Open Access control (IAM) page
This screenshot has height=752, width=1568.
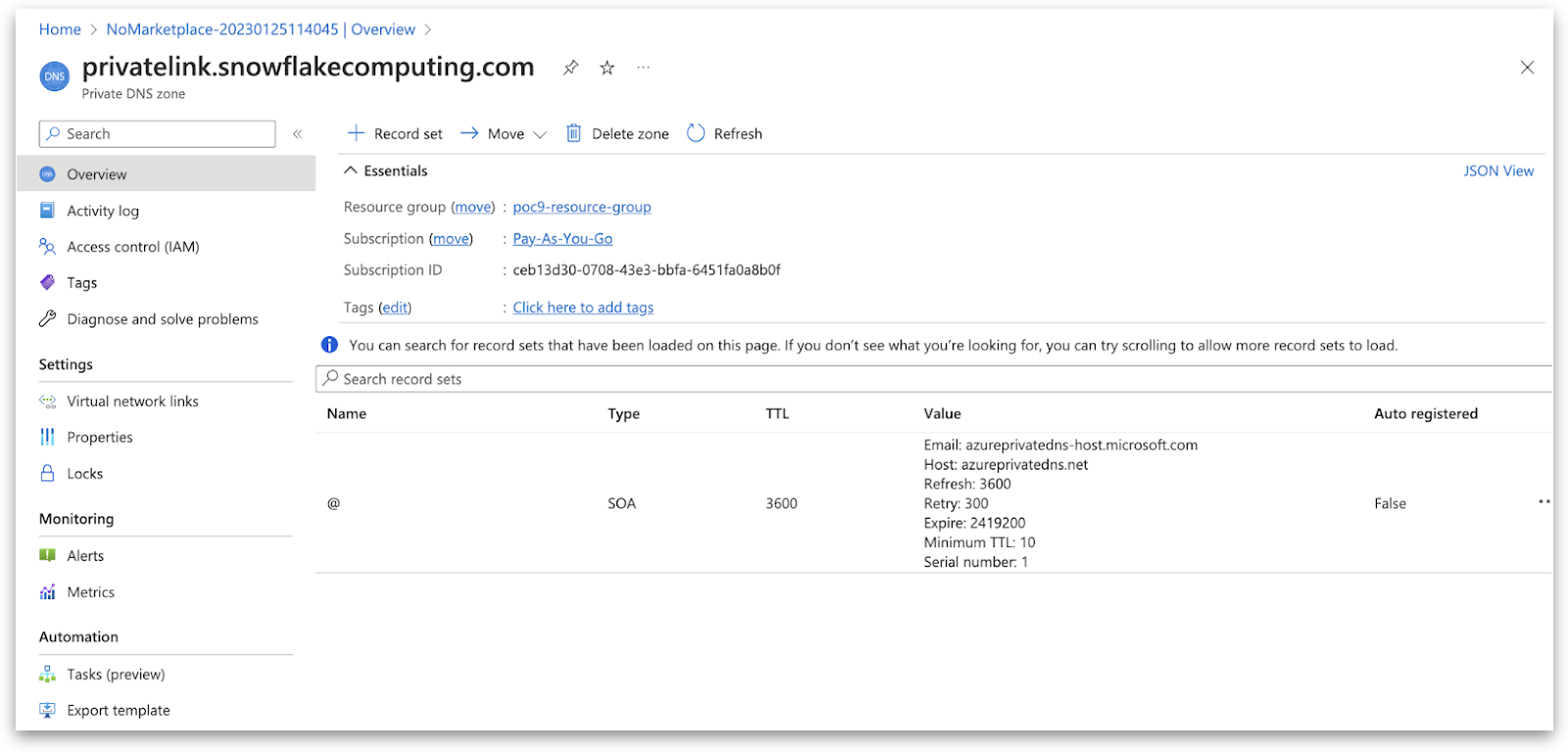132,247
